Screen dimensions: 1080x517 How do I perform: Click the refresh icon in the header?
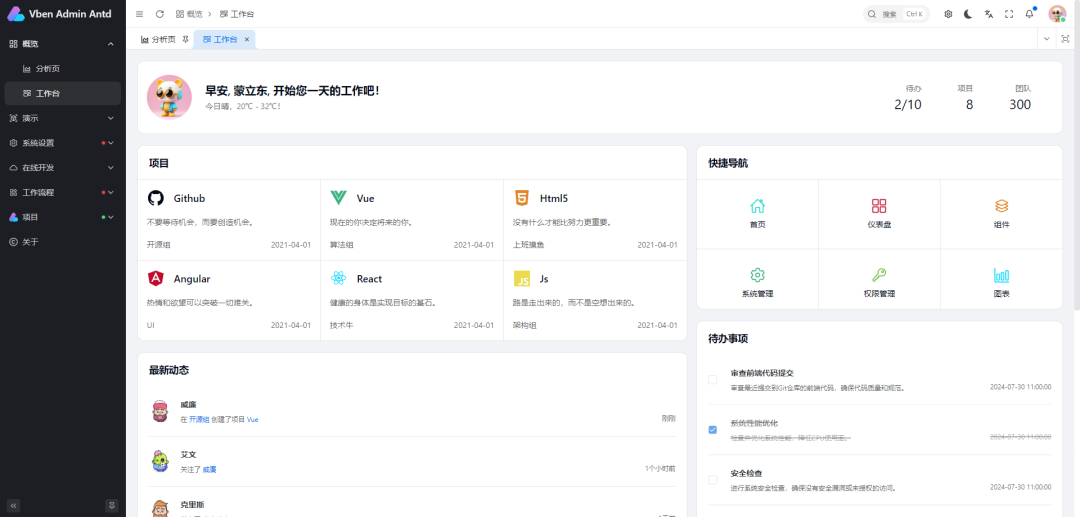[160, 14]
